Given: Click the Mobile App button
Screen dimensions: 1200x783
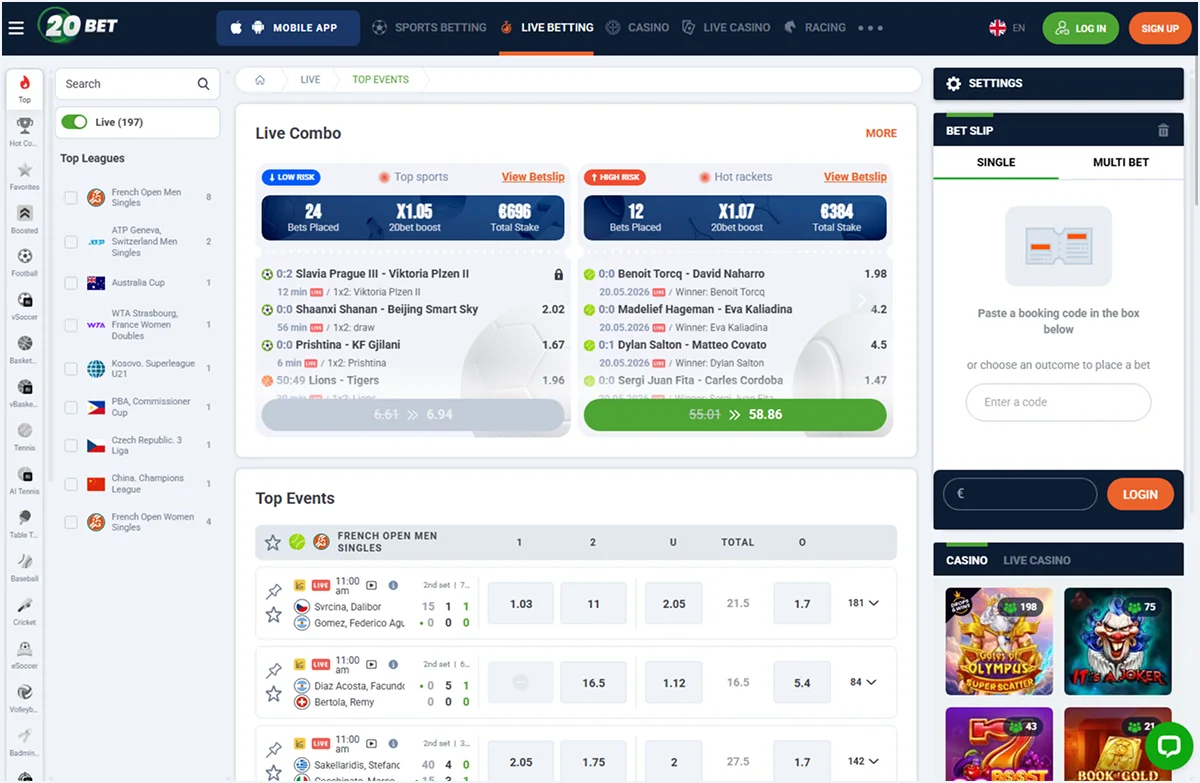Looking at the screenshot, I should coord(288,28).
